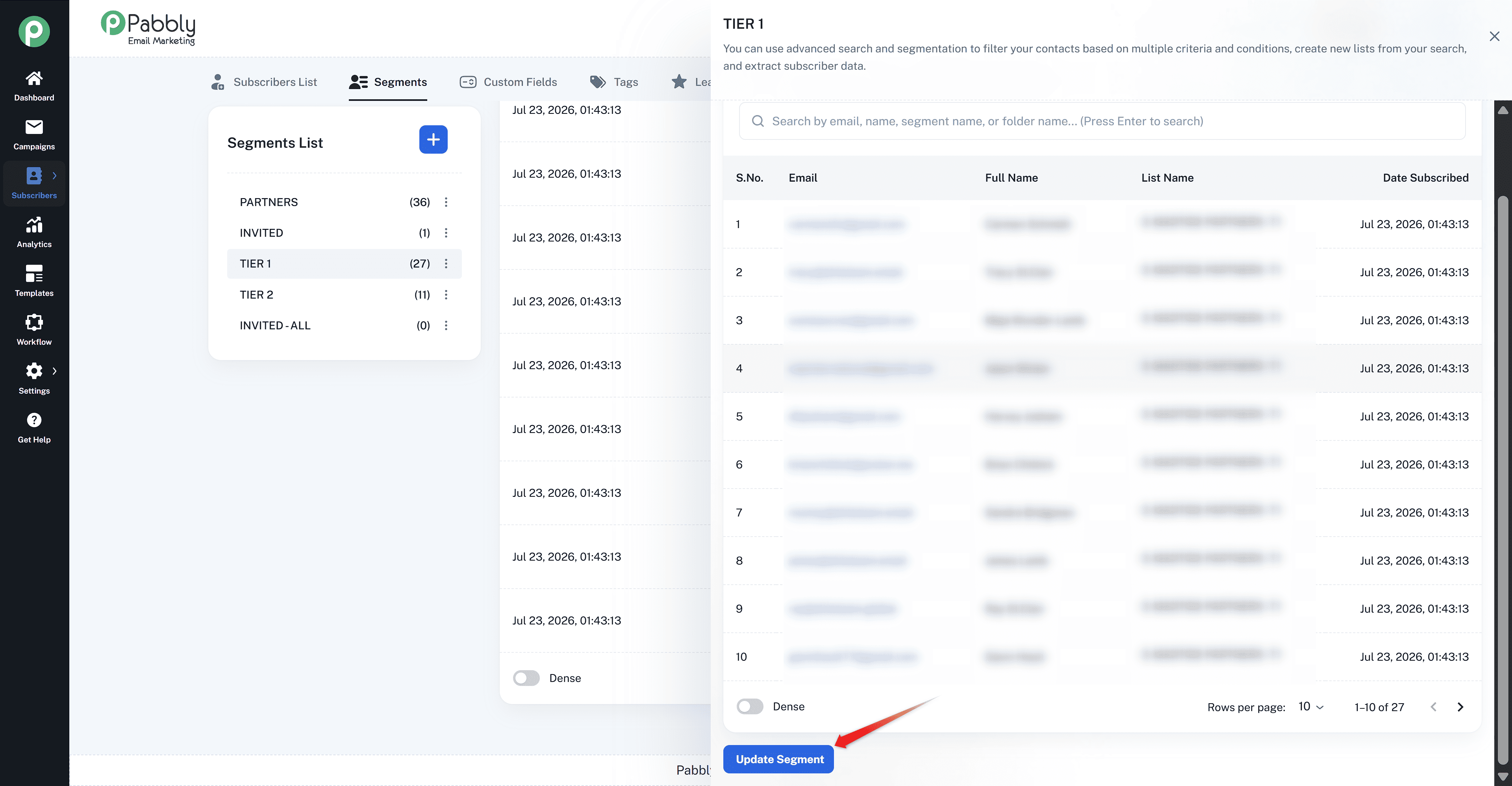
Task: Click row 10 email address
Action: [x=852, y=657]
